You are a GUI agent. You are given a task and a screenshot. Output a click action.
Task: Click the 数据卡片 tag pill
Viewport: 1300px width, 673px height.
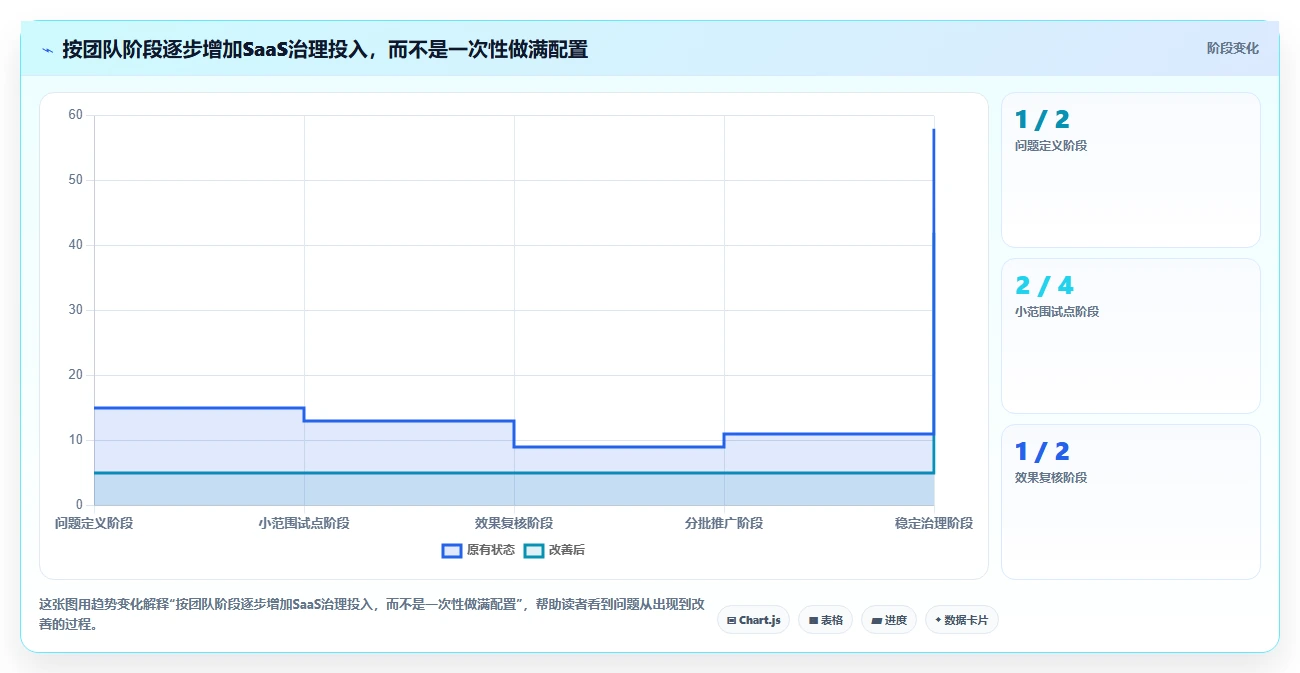[961, 620]
